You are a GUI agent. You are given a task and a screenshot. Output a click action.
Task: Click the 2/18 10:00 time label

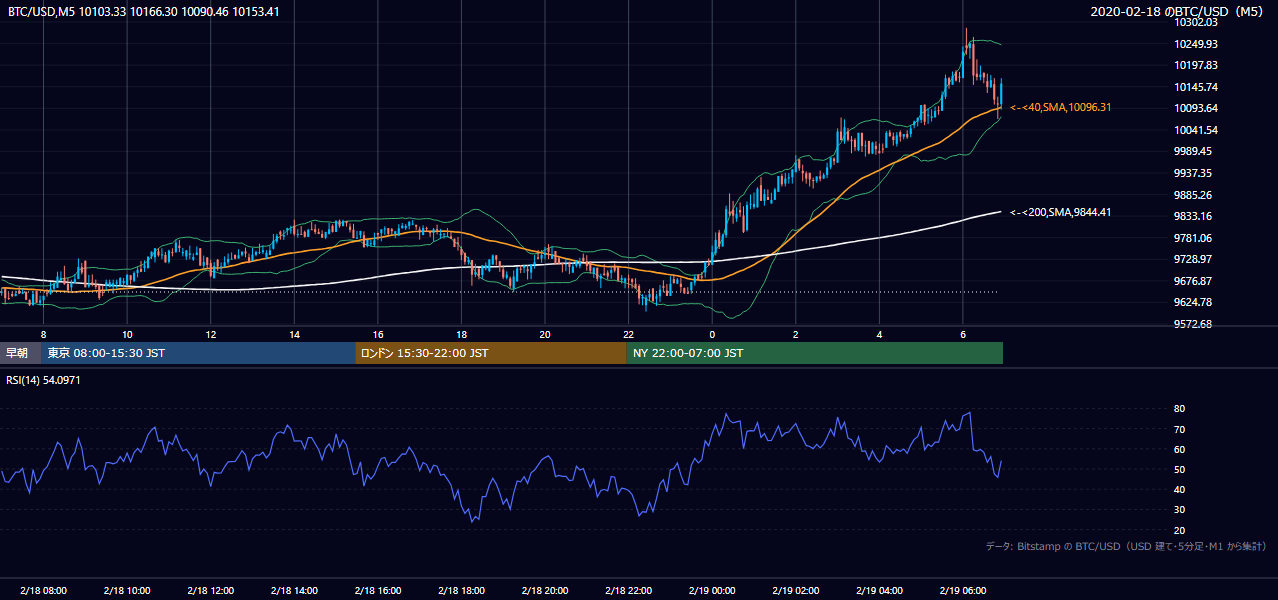(x=127, y=590)
